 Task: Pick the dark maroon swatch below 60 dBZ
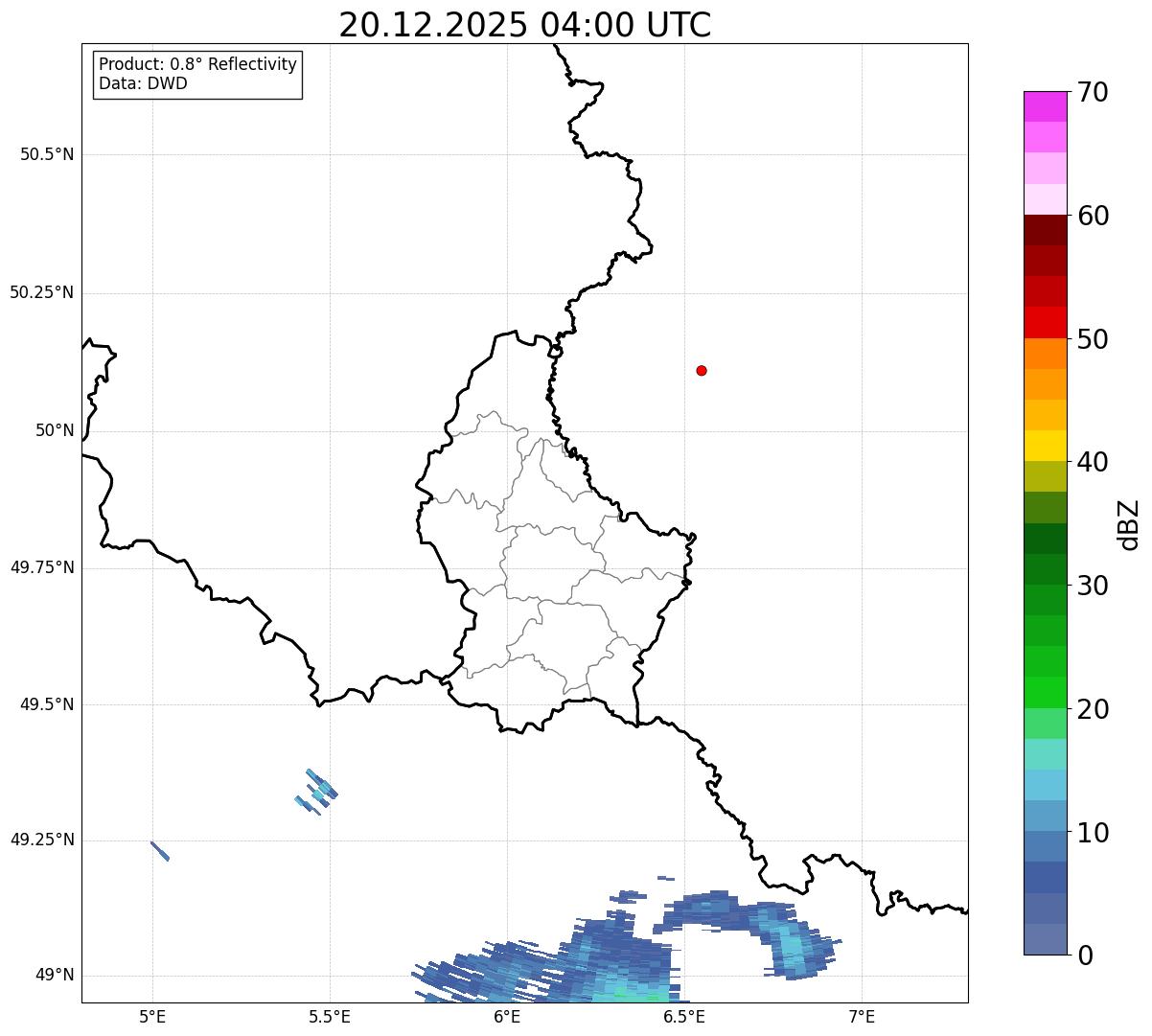(1045, 230)
